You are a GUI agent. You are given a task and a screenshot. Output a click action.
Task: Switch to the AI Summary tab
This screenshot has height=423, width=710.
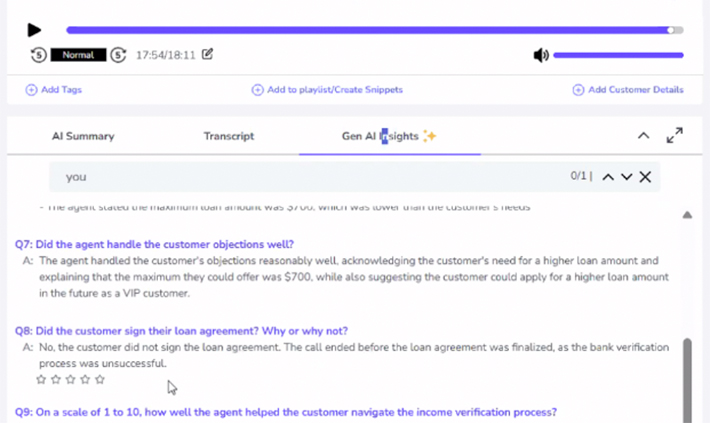pos(83,136)
